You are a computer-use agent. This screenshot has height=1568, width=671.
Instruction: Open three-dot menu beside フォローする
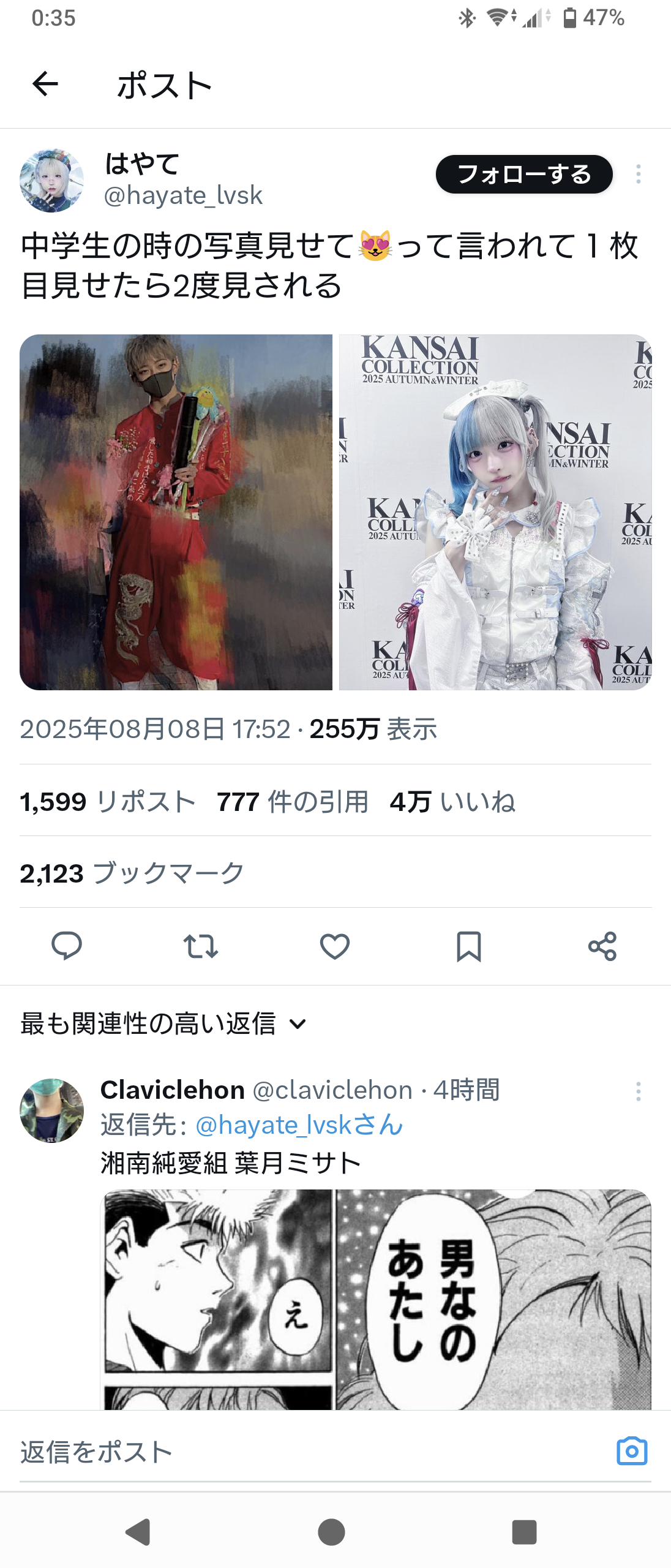tap(639, 174)
